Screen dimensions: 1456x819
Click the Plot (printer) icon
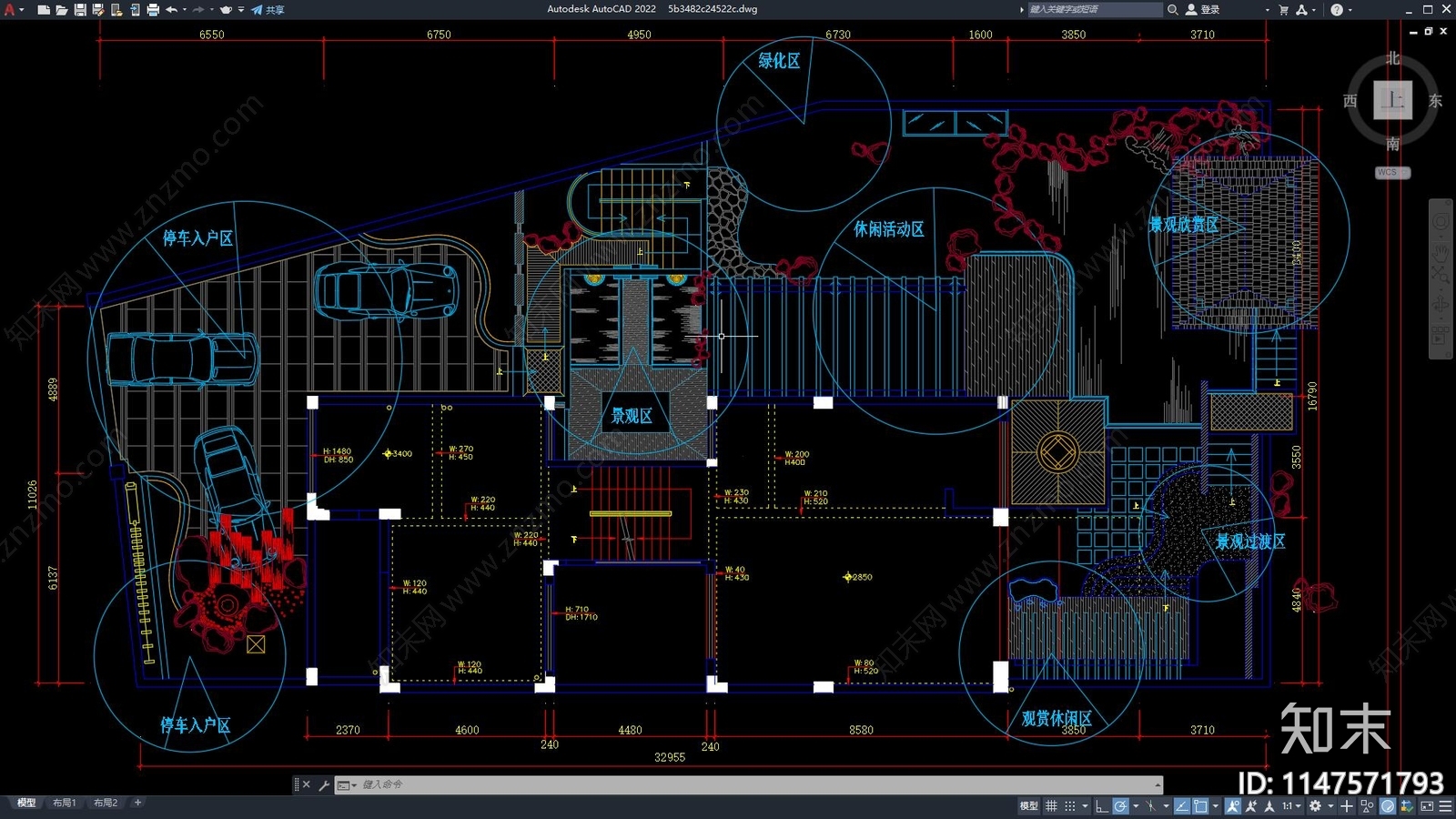point(153,10)
